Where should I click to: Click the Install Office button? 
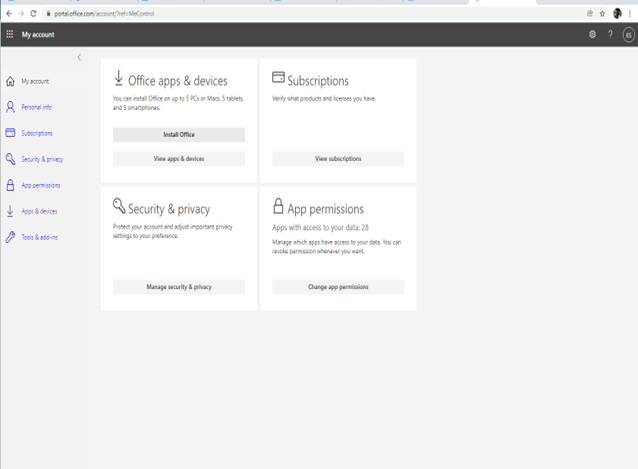coord(179,135)
